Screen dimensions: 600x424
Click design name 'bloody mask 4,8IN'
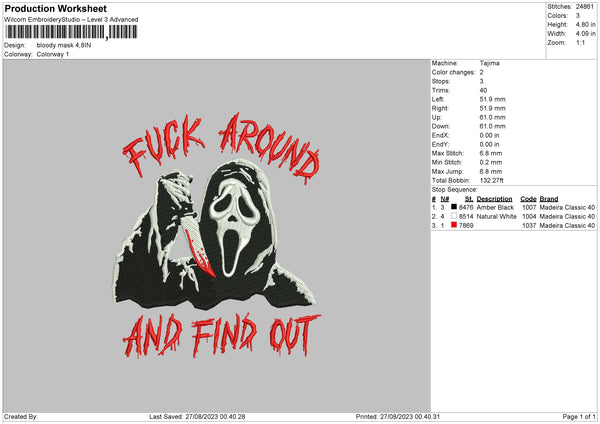point(64,45)
